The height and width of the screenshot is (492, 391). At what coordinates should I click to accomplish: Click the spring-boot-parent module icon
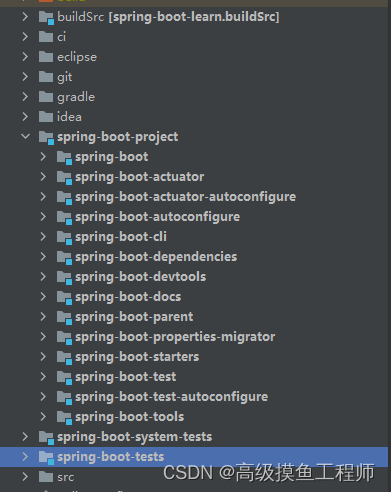pos(64,318)
